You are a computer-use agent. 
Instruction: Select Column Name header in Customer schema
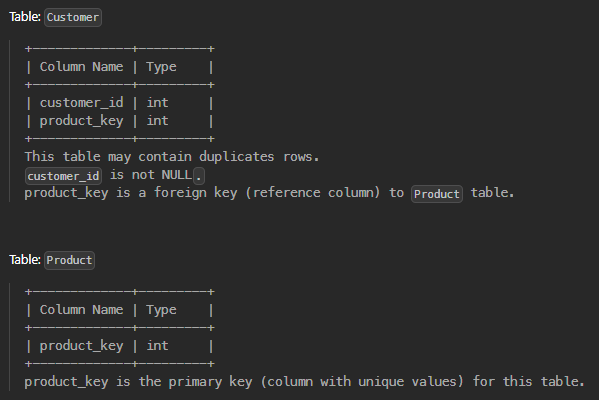pos(81,67)
